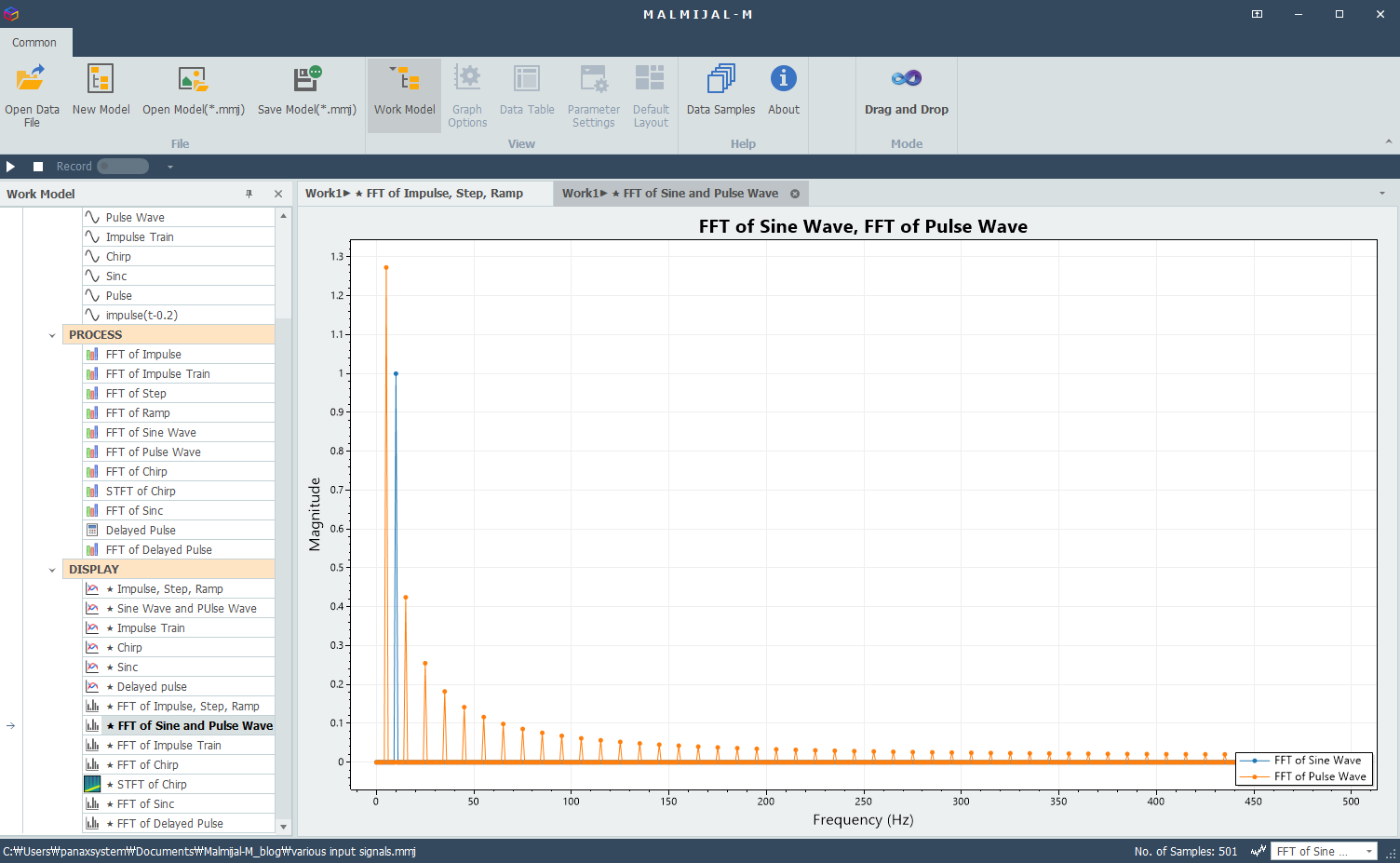1400x863 pixels.
Task: Select the FFT of Impulse process
Action: pyautogui.click(x=179, y=354)
